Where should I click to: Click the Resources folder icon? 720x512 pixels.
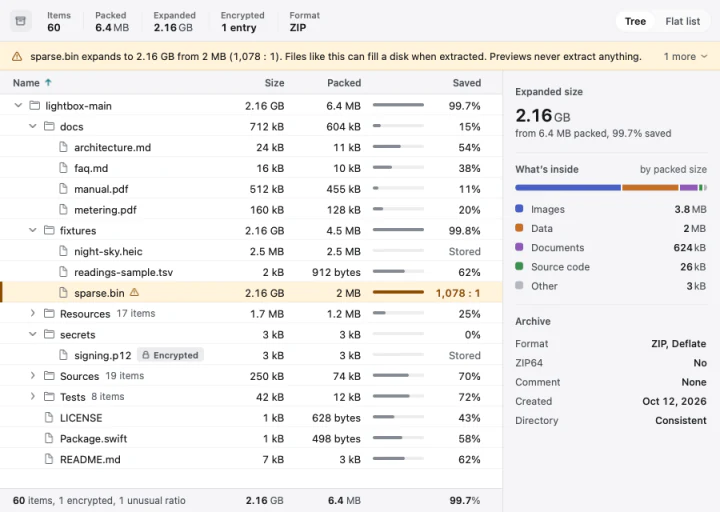click(x=49, y=314)
